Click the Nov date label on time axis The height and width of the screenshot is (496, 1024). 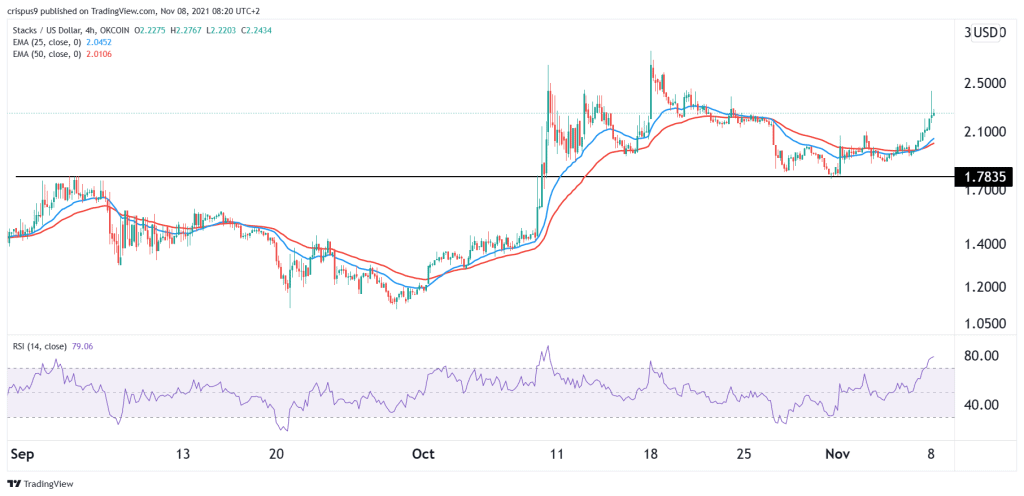[x=839, y=454]
